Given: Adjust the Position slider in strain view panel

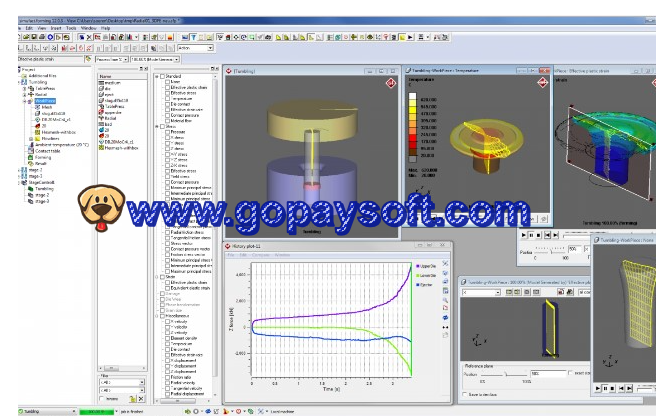Looking at the screenshot, I should (550, 251).
